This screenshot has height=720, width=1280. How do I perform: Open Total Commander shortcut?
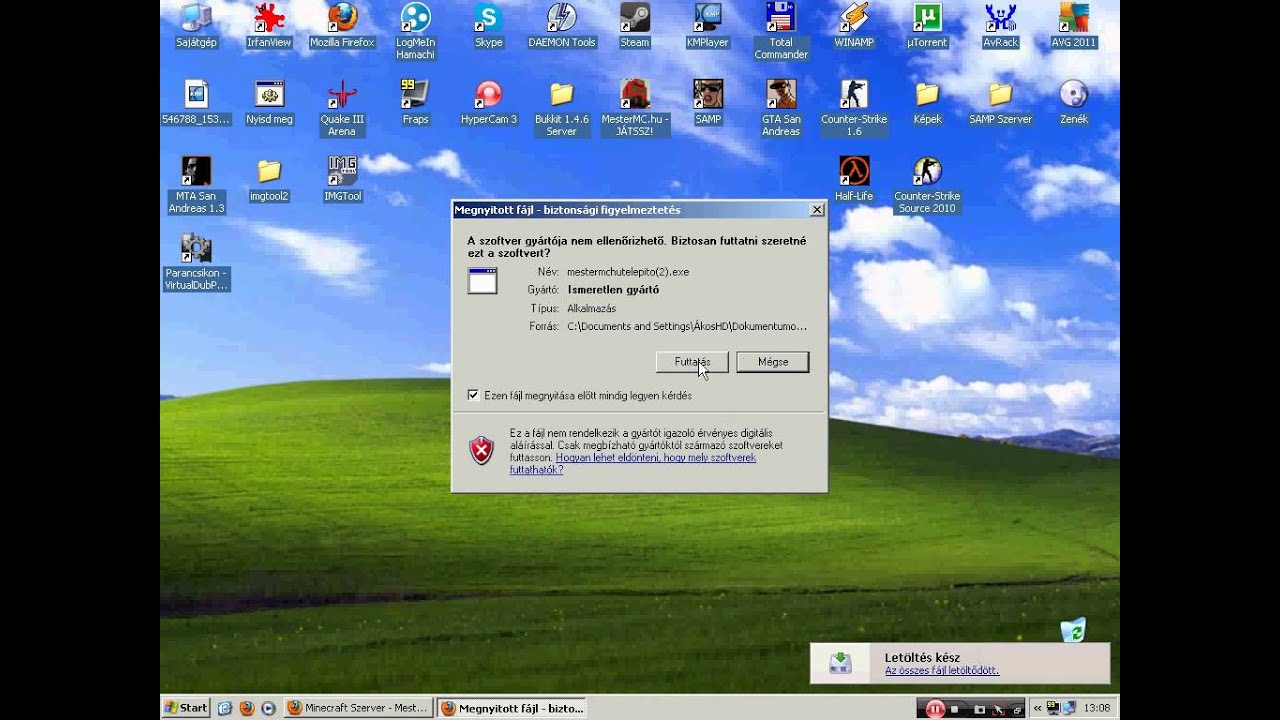(781, 31)
